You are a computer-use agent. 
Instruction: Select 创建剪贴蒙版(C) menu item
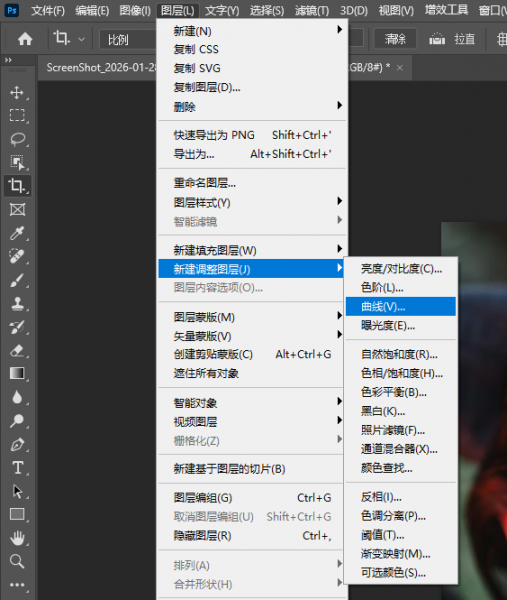coord(253,354)
